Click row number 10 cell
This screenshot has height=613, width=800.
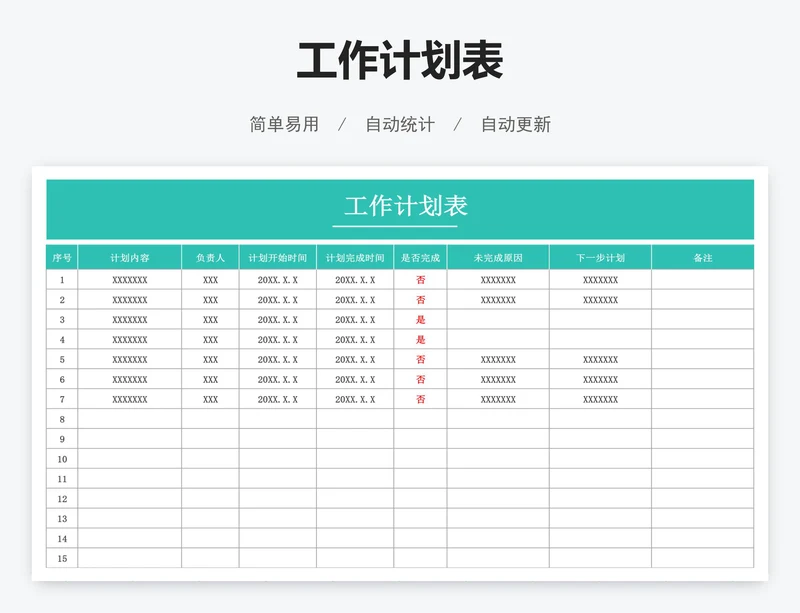62,459
